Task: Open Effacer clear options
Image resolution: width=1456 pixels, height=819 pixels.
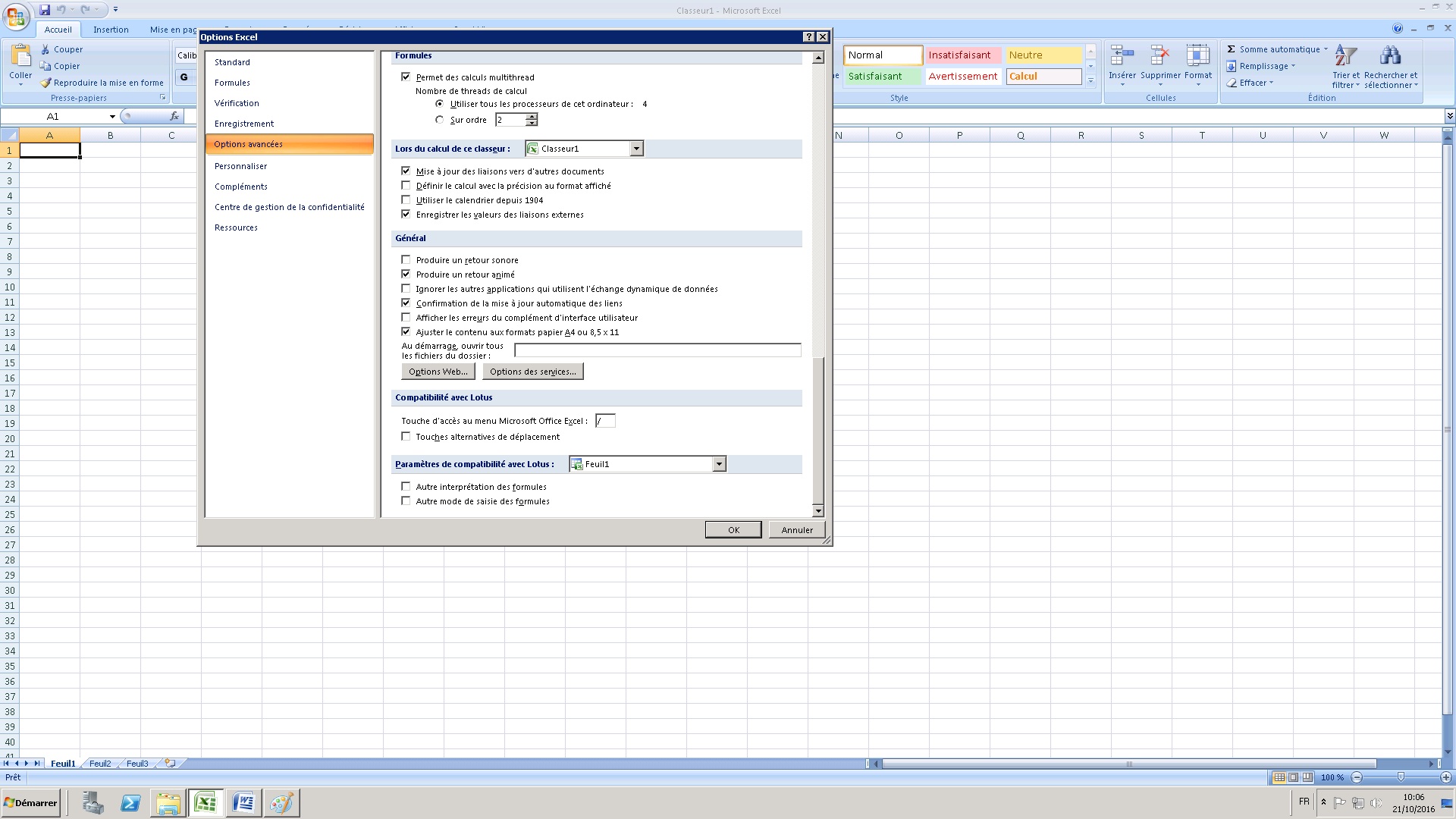Action: point(1250,83)
